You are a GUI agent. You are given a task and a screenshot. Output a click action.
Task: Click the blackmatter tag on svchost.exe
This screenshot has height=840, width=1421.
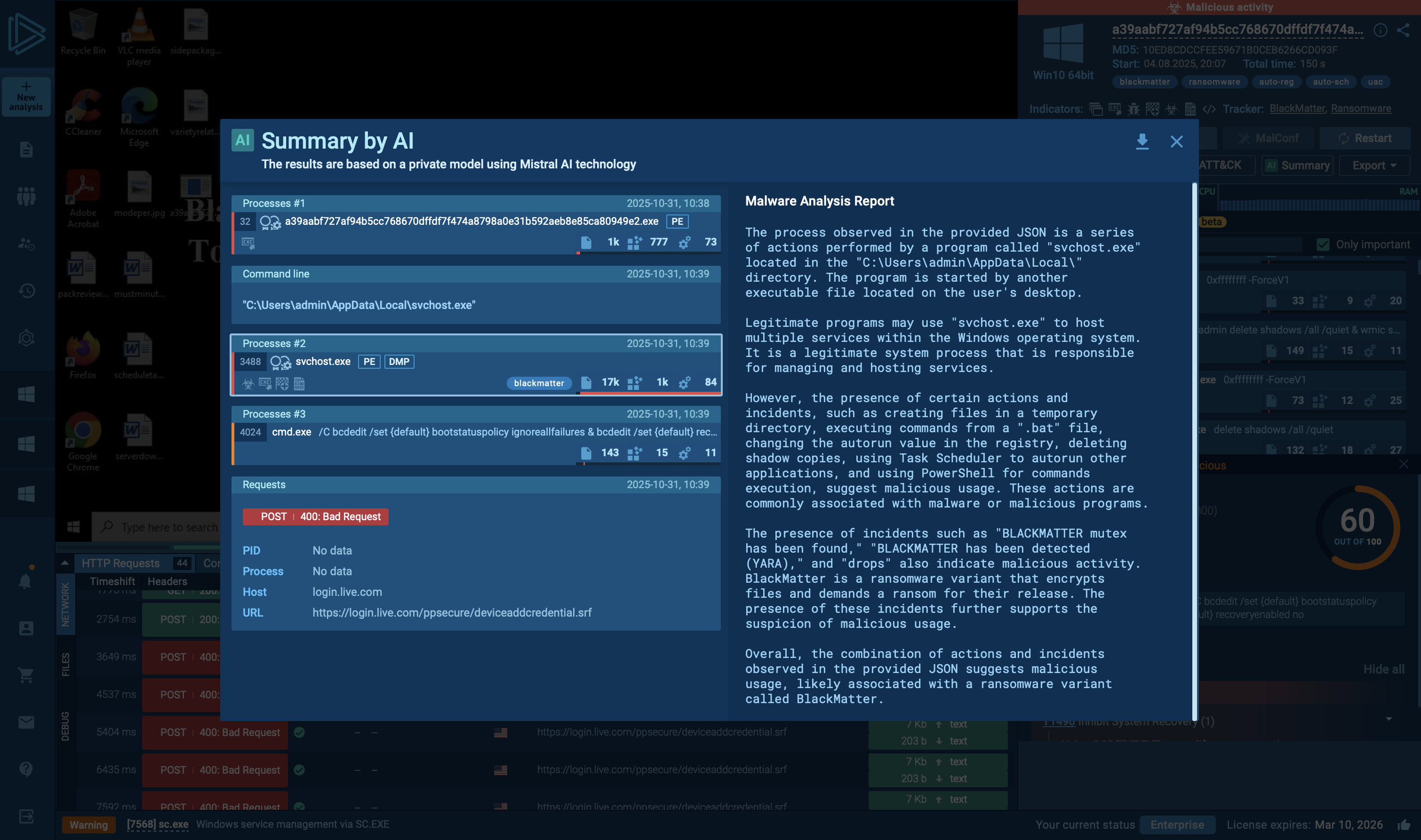[538, 383]
